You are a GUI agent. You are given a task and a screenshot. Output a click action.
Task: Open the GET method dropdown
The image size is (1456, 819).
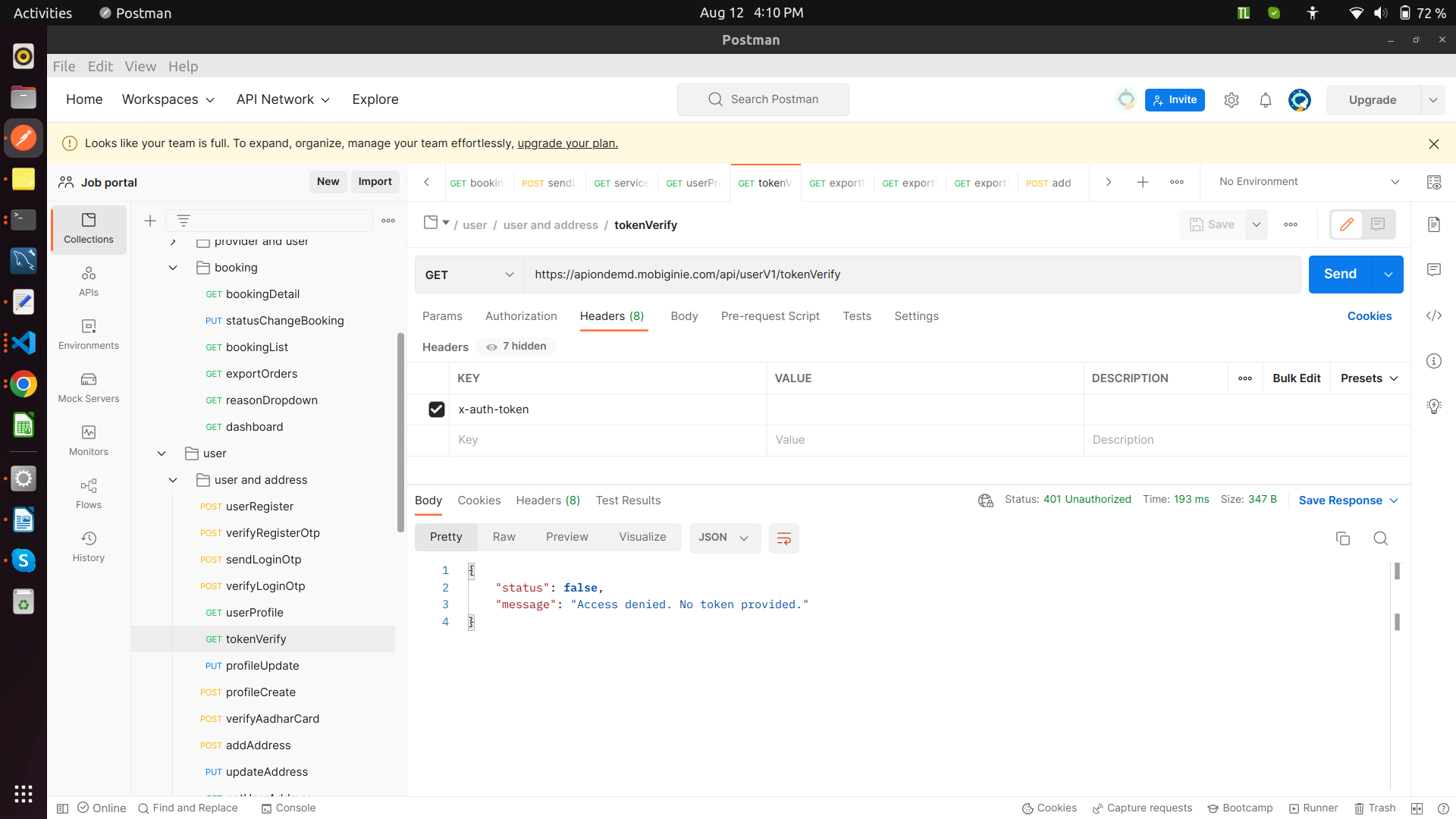coord(469,275)
